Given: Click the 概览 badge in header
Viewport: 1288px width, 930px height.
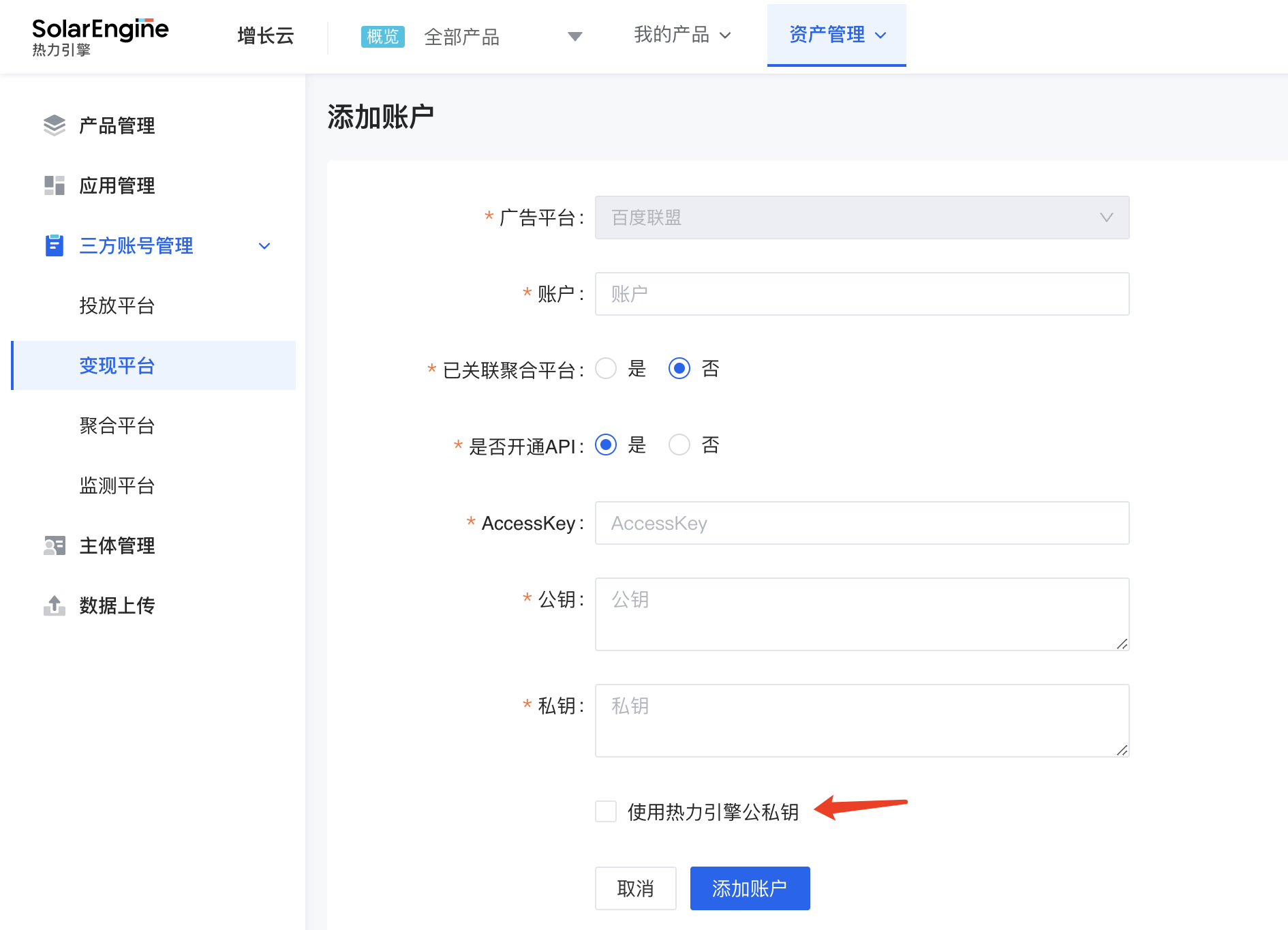Looking at the screenshot, I should 382,36.
